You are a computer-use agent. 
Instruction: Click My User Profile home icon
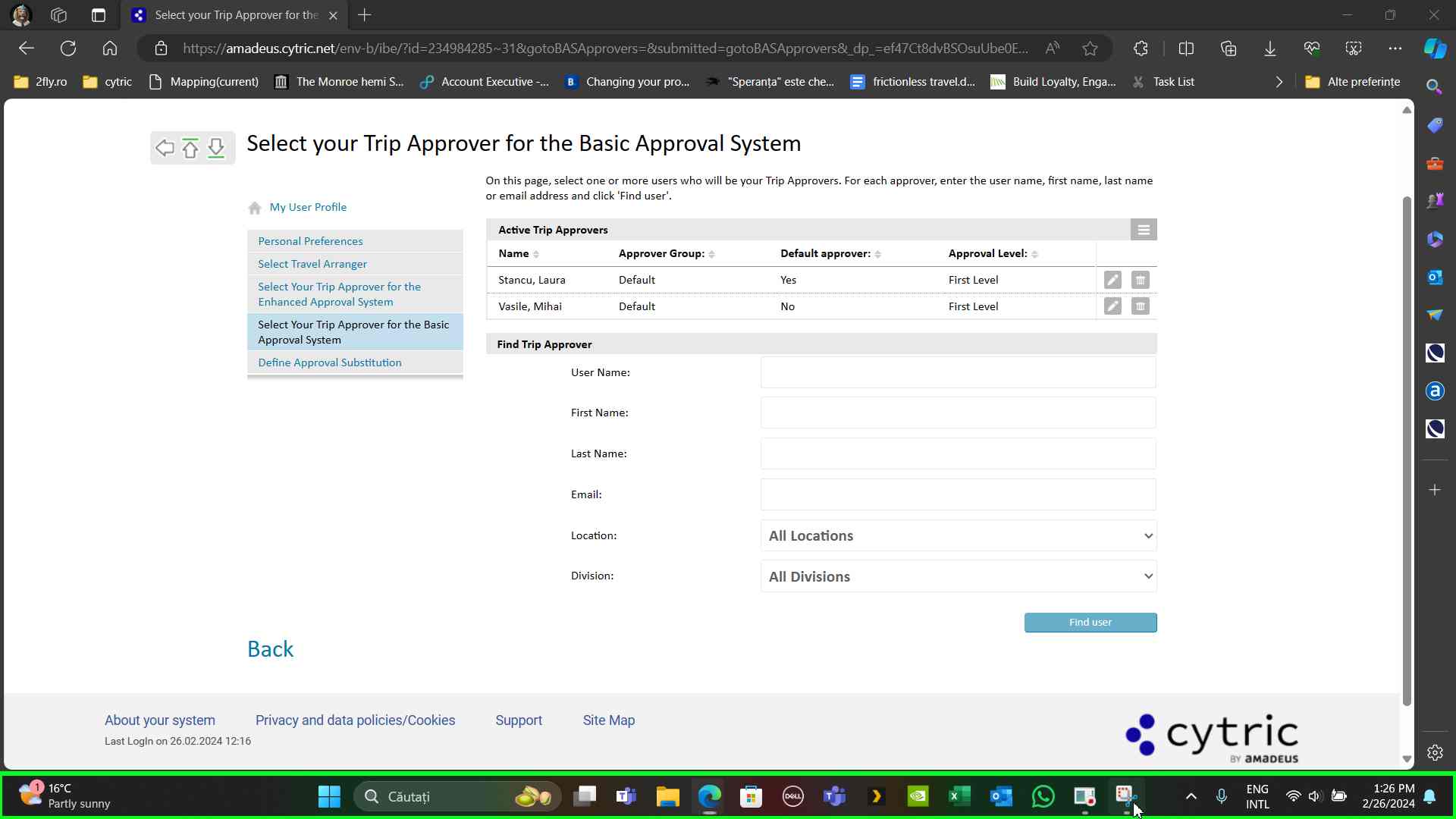pos(255,208)
